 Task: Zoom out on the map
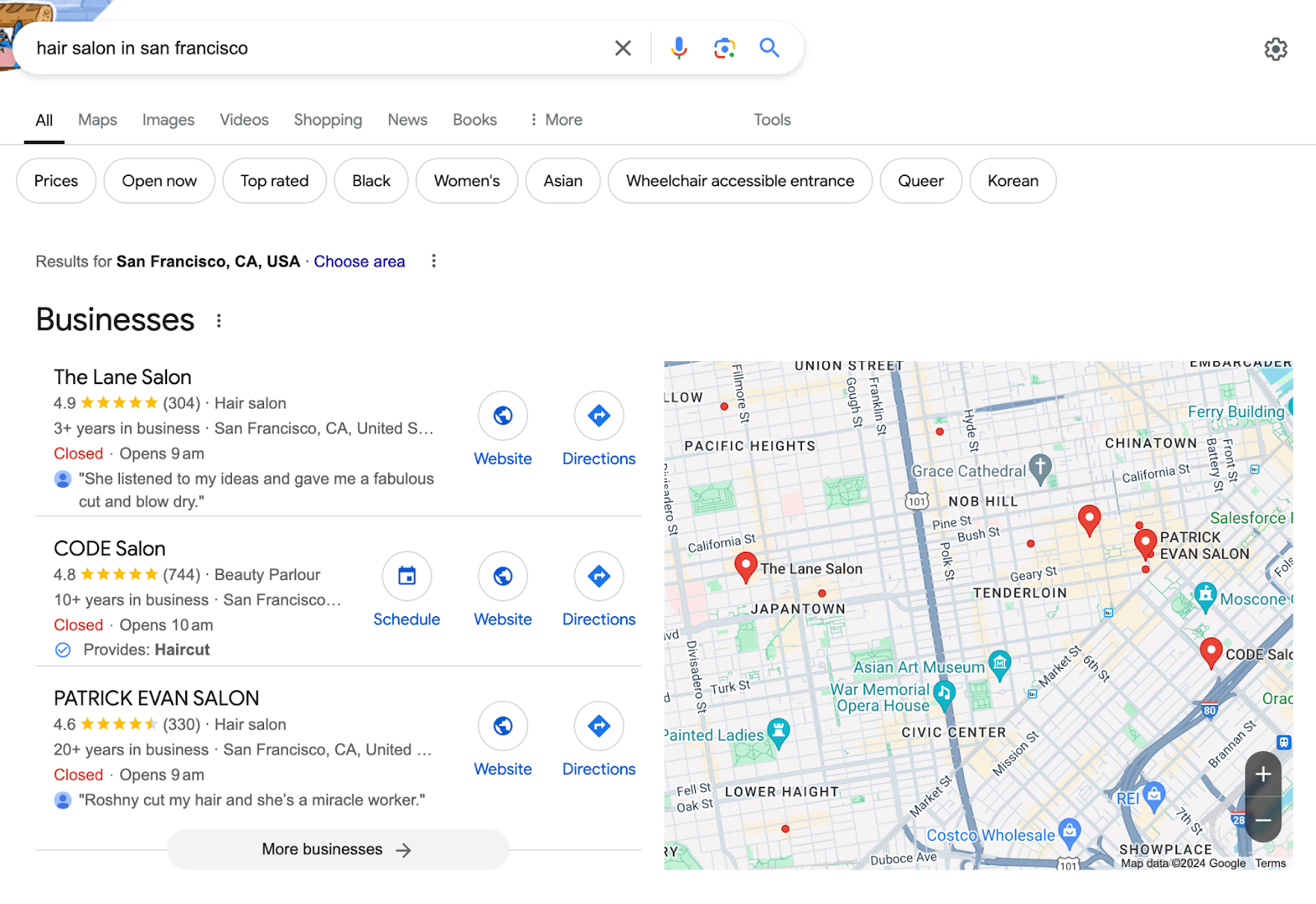pyautogui.click(x=1263, y=820)
